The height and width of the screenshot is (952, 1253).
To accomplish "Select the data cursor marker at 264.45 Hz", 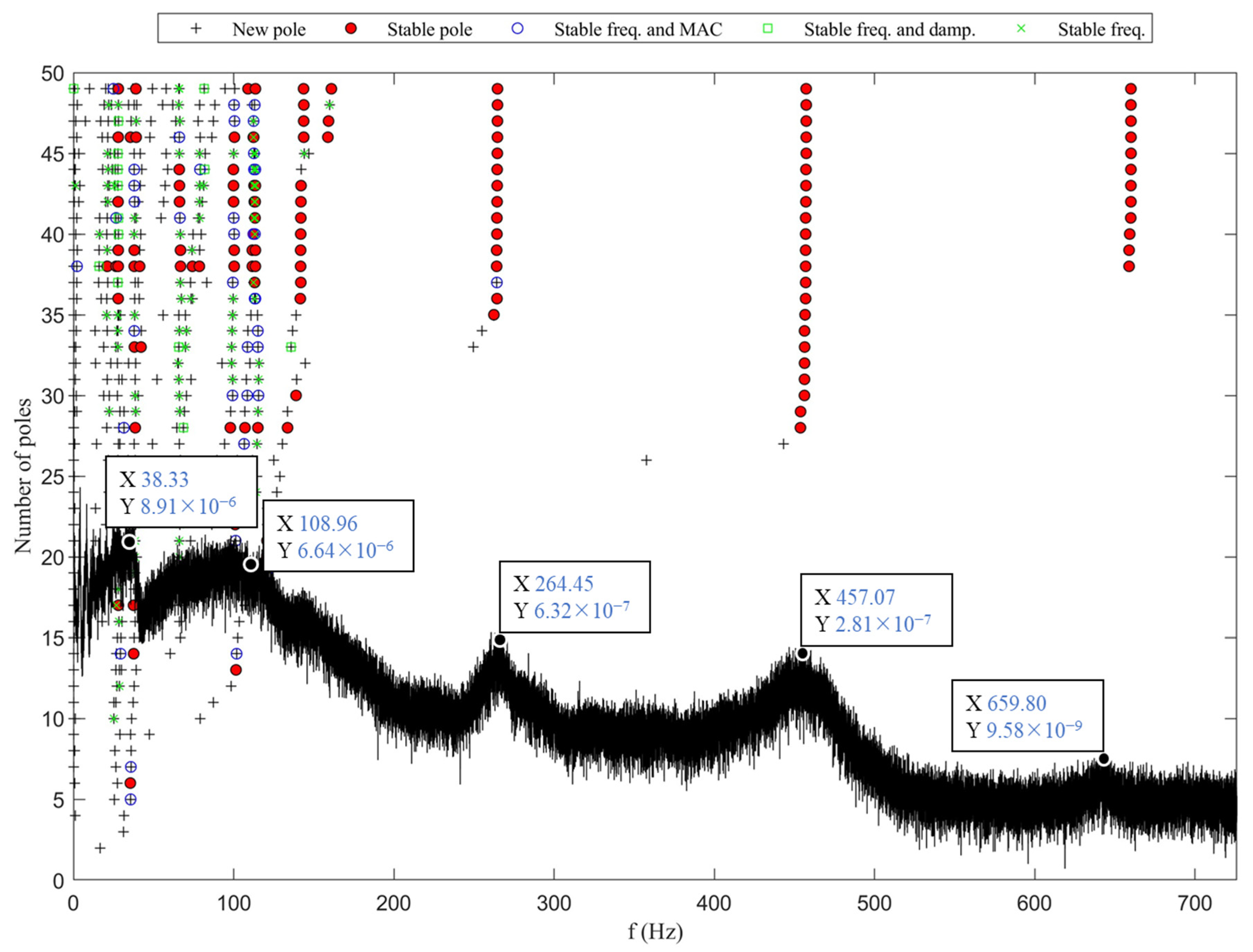I will click(x=499, y=640).
